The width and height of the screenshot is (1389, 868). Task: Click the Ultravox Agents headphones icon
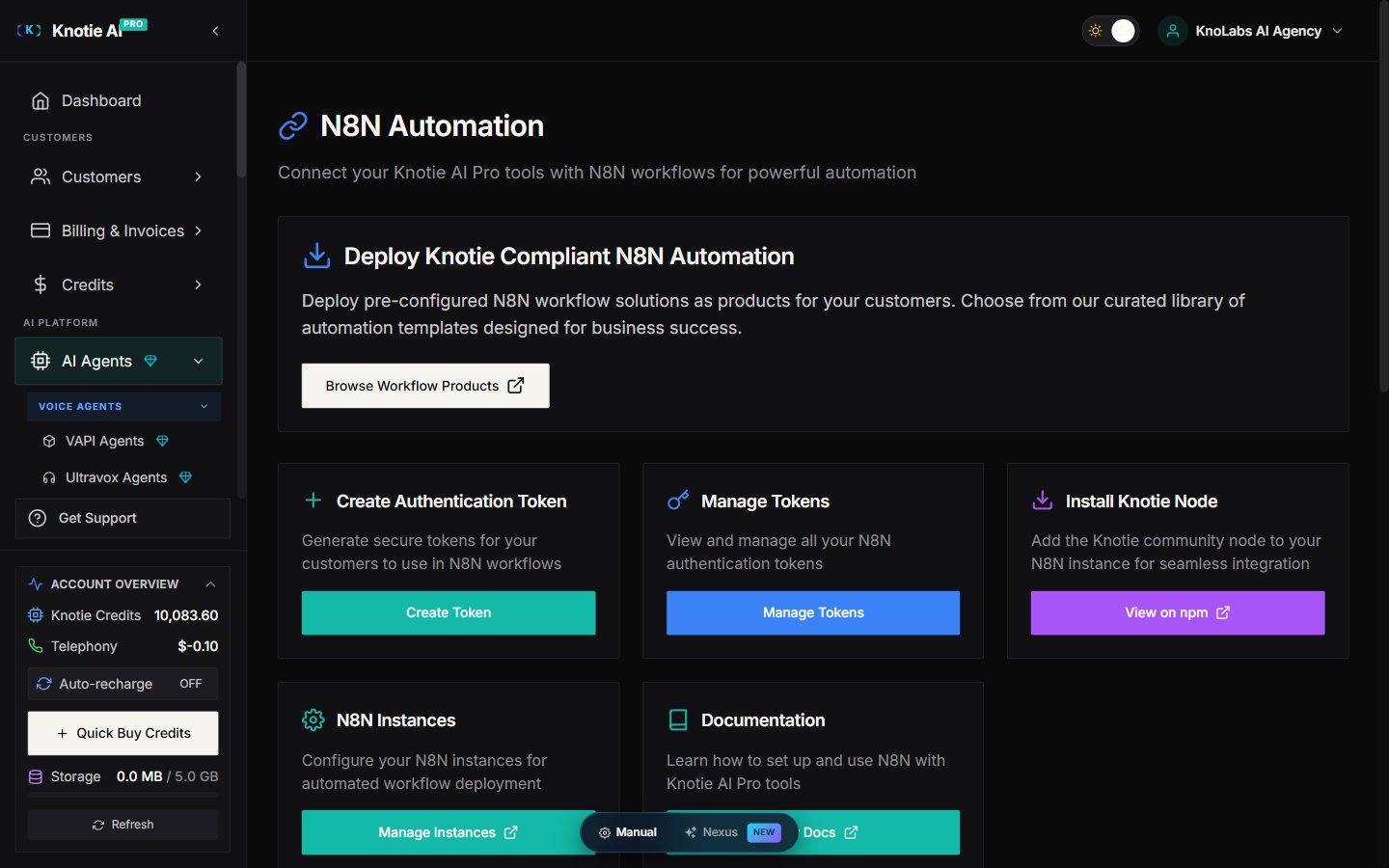click(x=49, y=477)
